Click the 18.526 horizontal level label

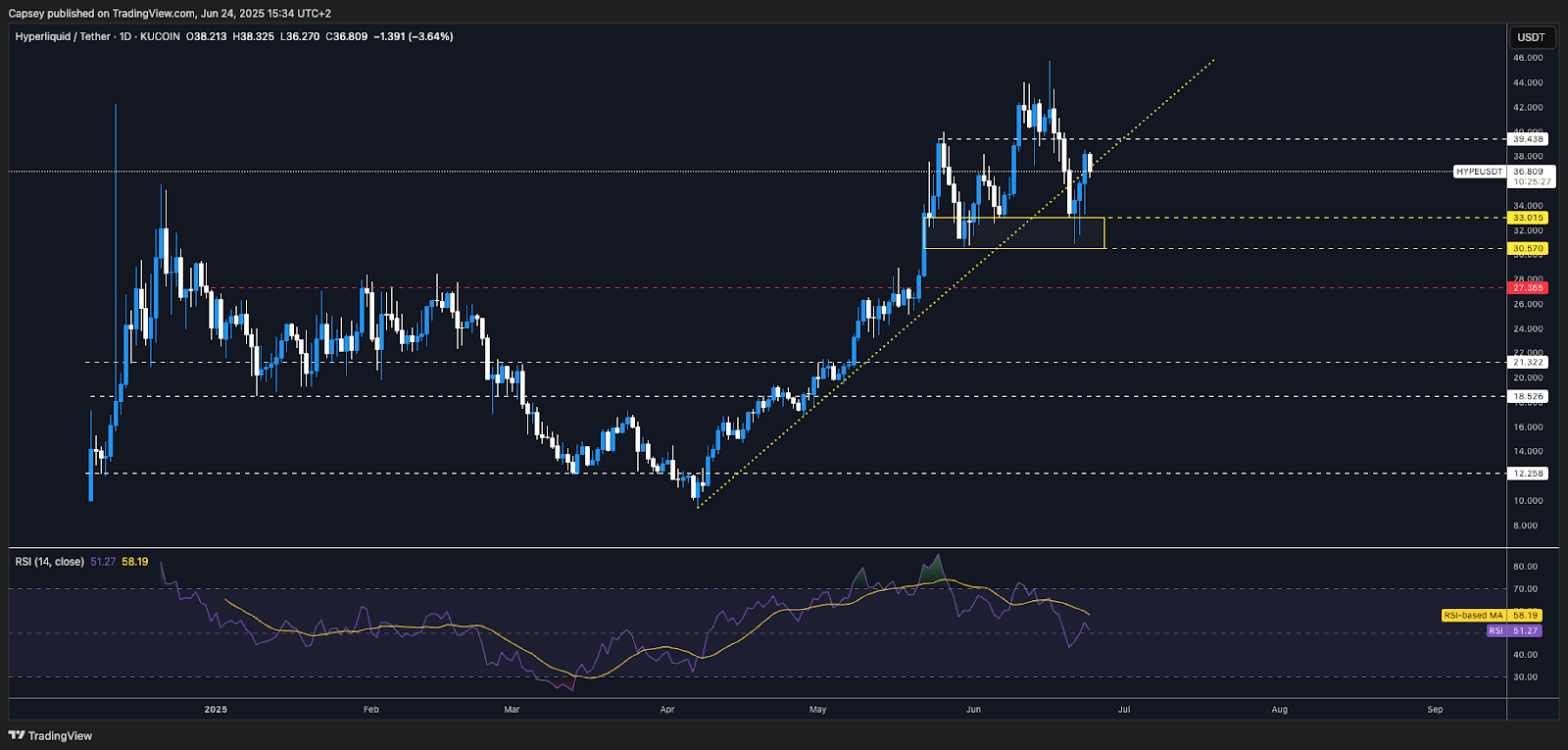(x=1528, y=397)
